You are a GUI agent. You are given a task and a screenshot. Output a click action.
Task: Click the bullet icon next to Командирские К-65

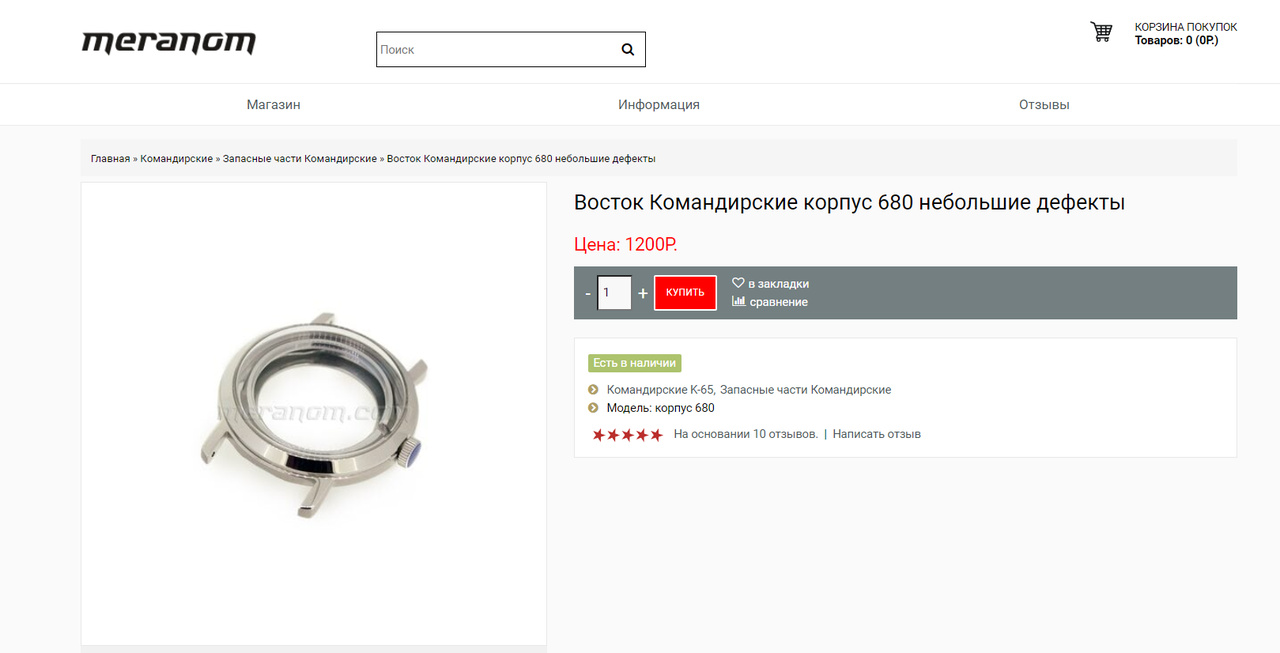click(593, 390)
